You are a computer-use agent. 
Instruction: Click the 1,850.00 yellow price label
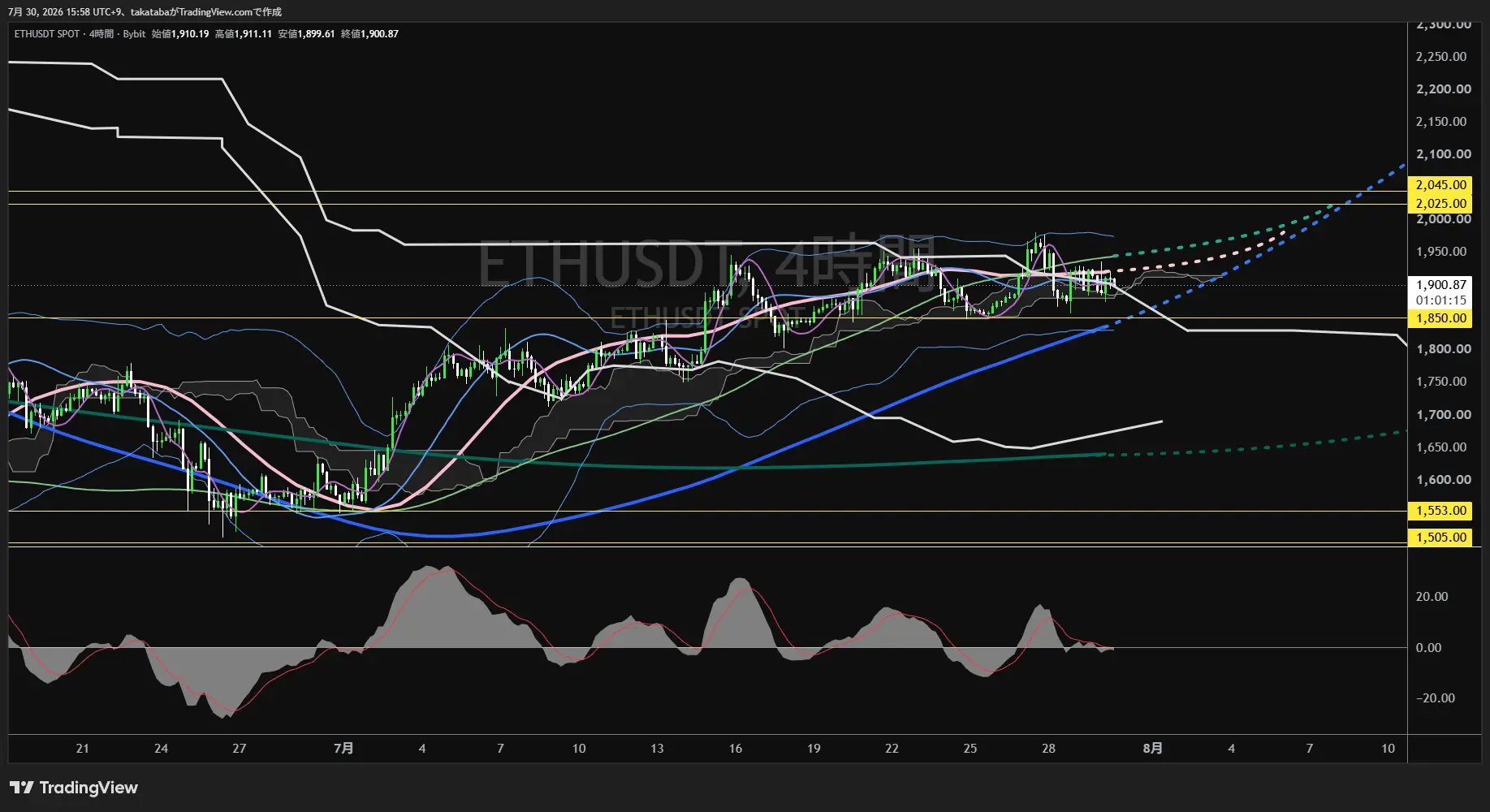pyautogui.click(x=1440, y=318)
